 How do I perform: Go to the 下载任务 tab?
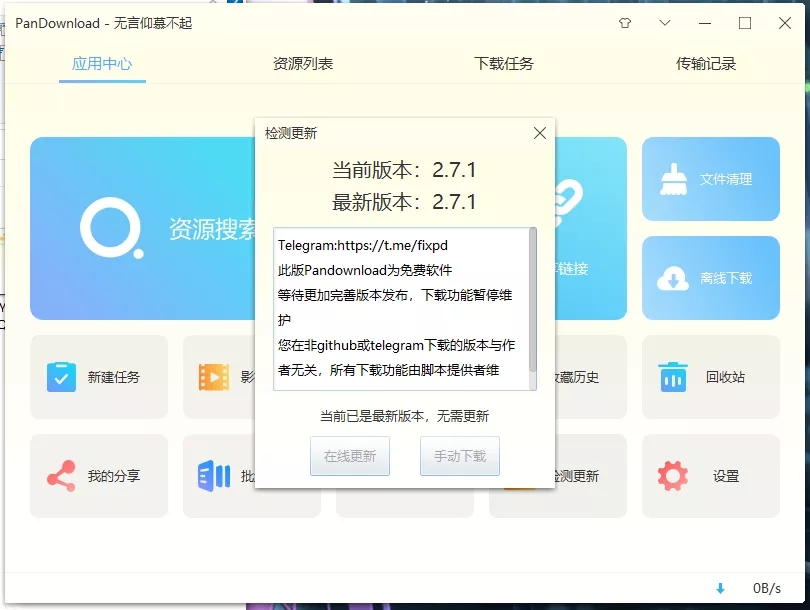[504, 64]
